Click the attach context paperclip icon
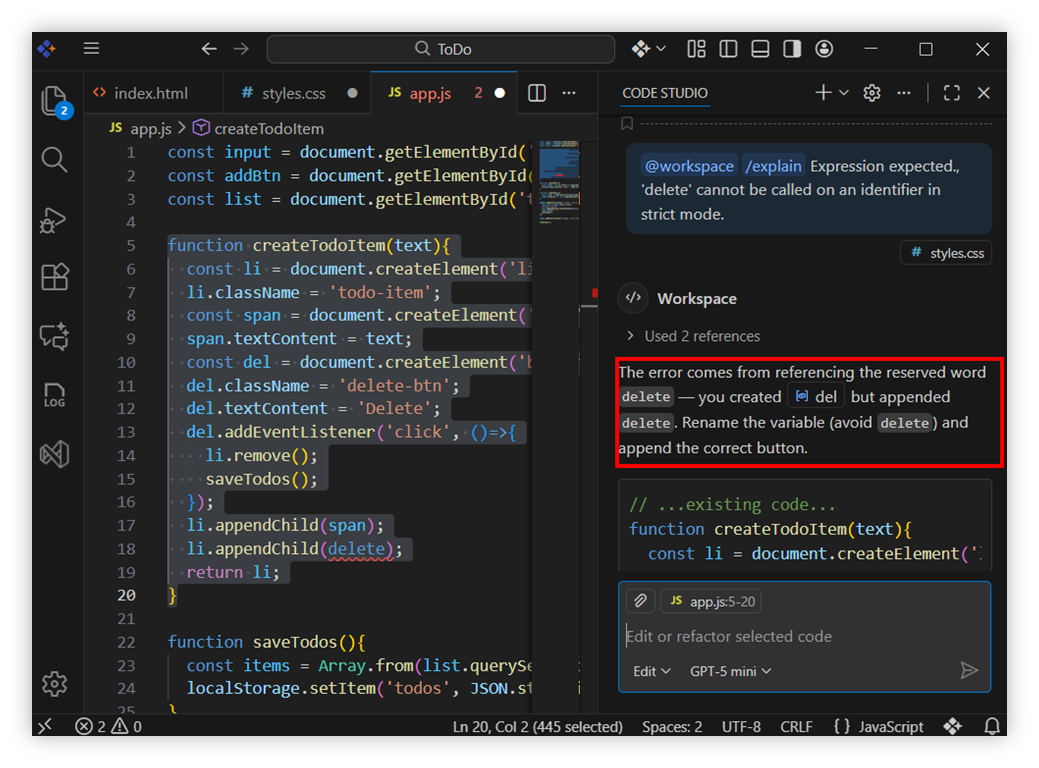The height and width of the screenshot is (768, 1039). (x=640, y=601)
